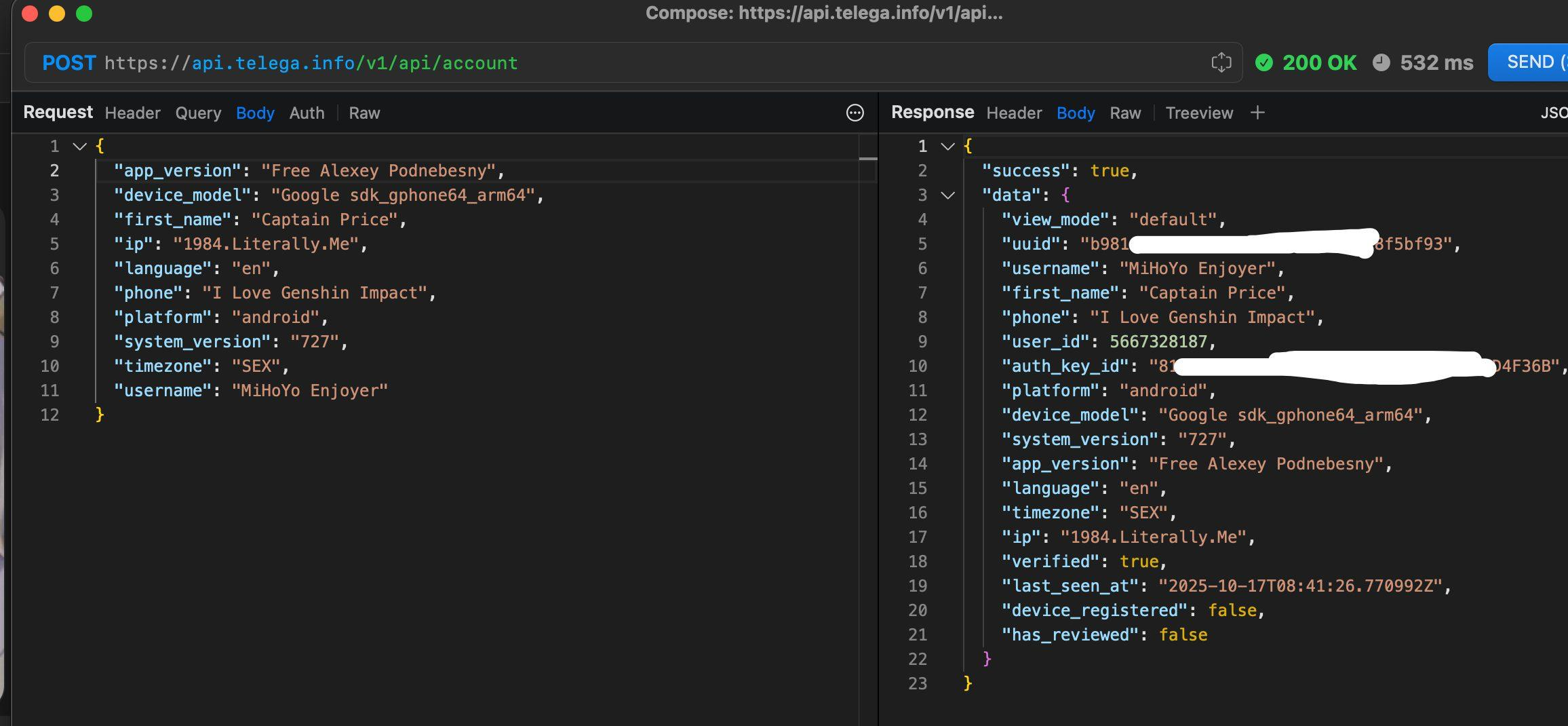Click the green 200 OK status icon
1568x726 pixels.
pyautogui.click(x=1264, y=62)
